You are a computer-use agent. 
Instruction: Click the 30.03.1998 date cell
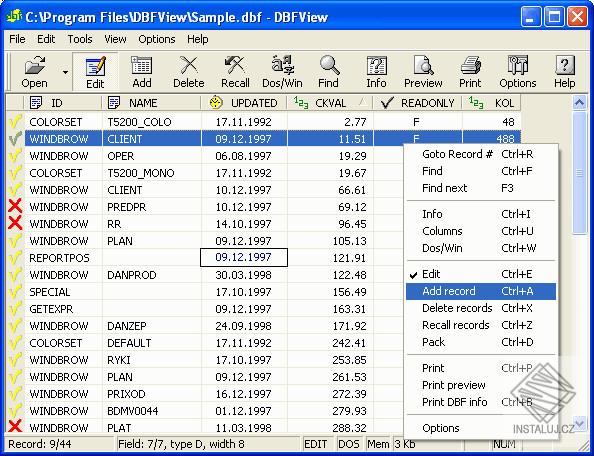tap(244, 275)
